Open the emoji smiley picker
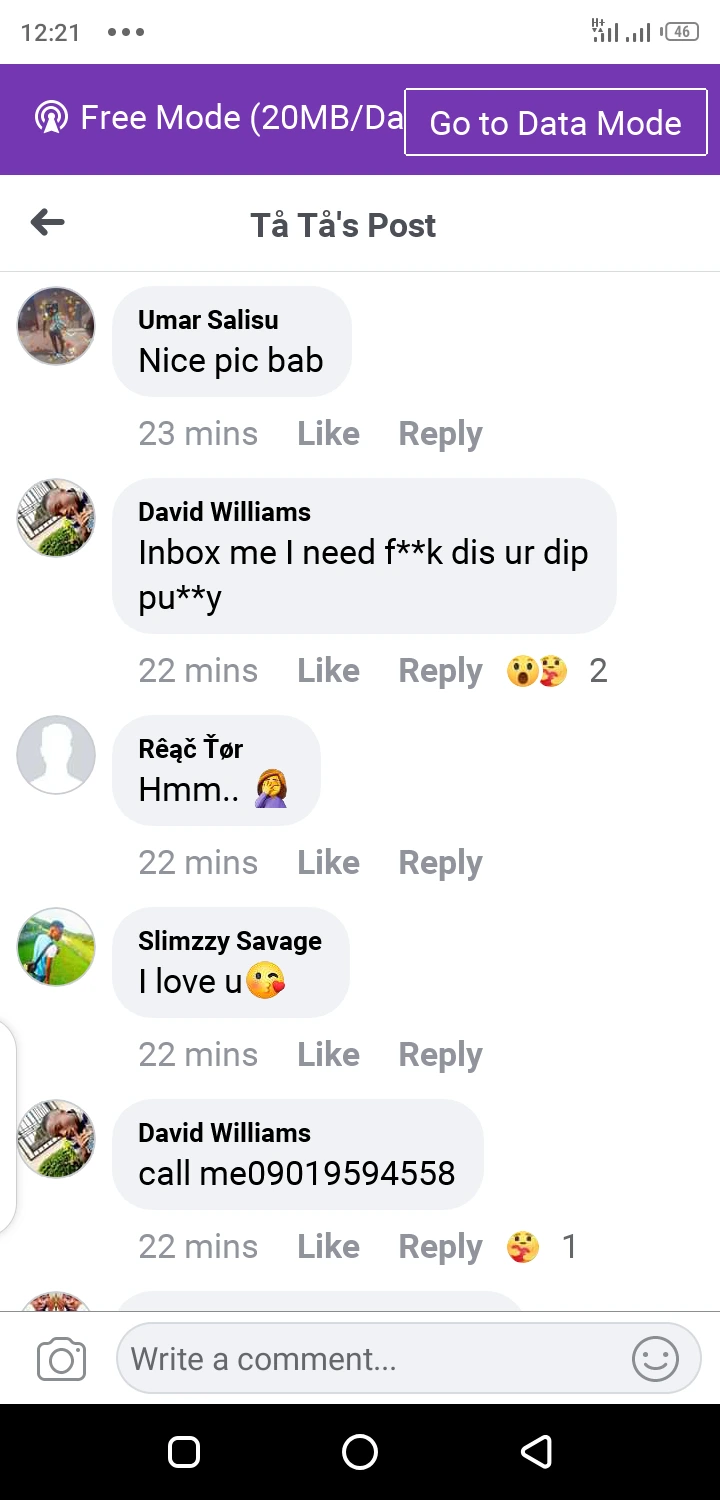 point(655,1359)
